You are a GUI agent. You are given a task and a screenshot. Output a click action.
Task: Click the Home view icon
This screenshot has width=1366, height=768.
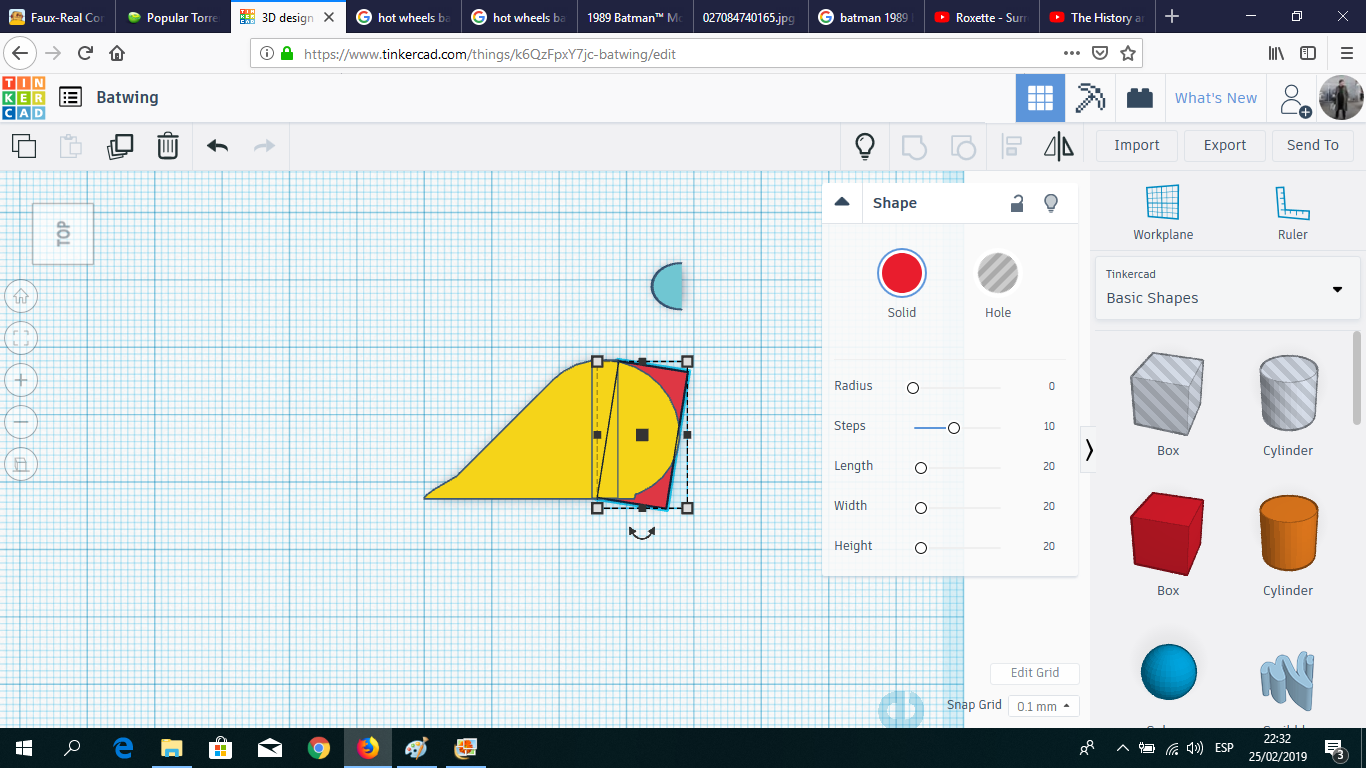point(21,296)
